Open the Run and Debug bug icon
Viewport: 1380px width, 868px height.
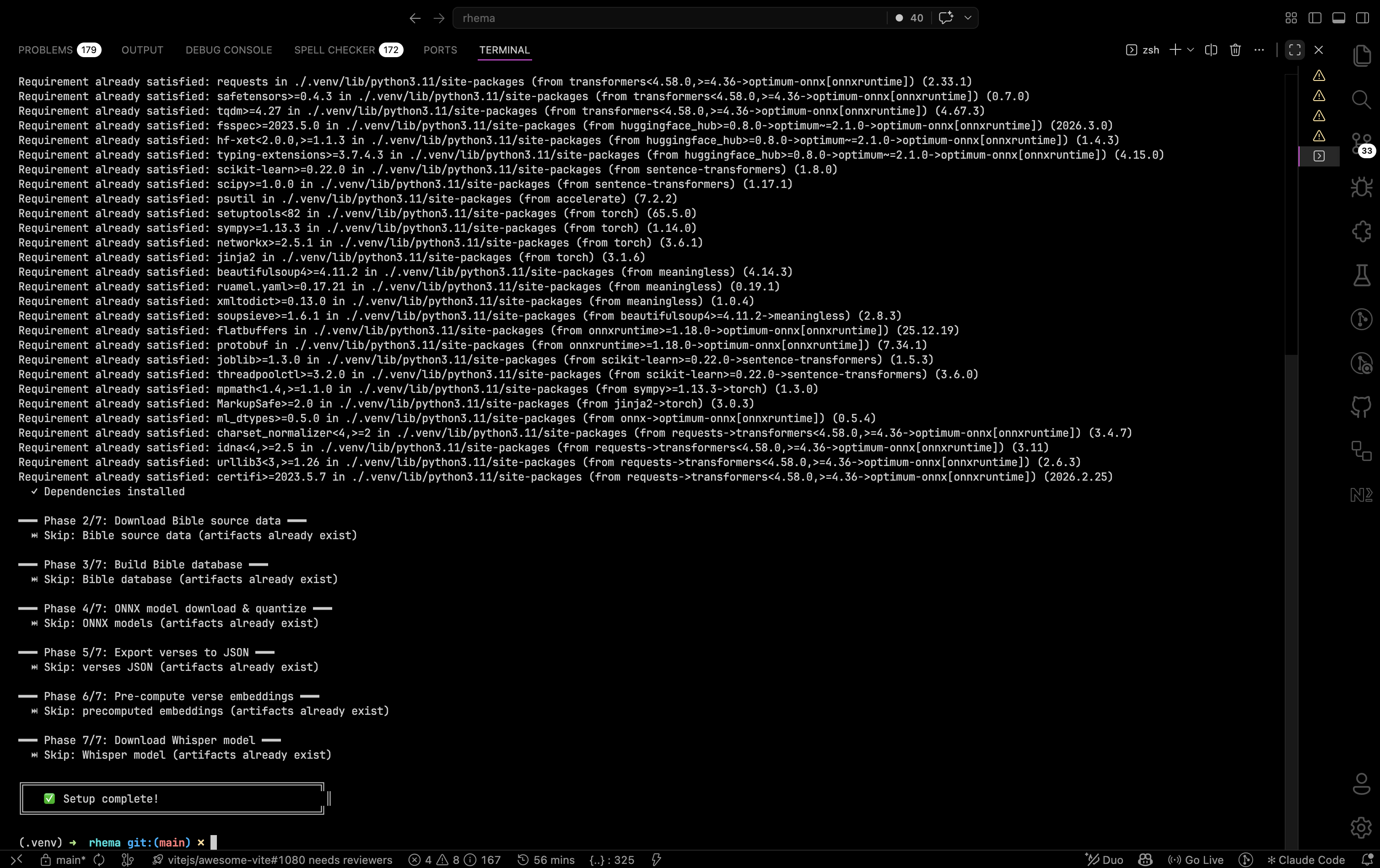point(1362,188)
